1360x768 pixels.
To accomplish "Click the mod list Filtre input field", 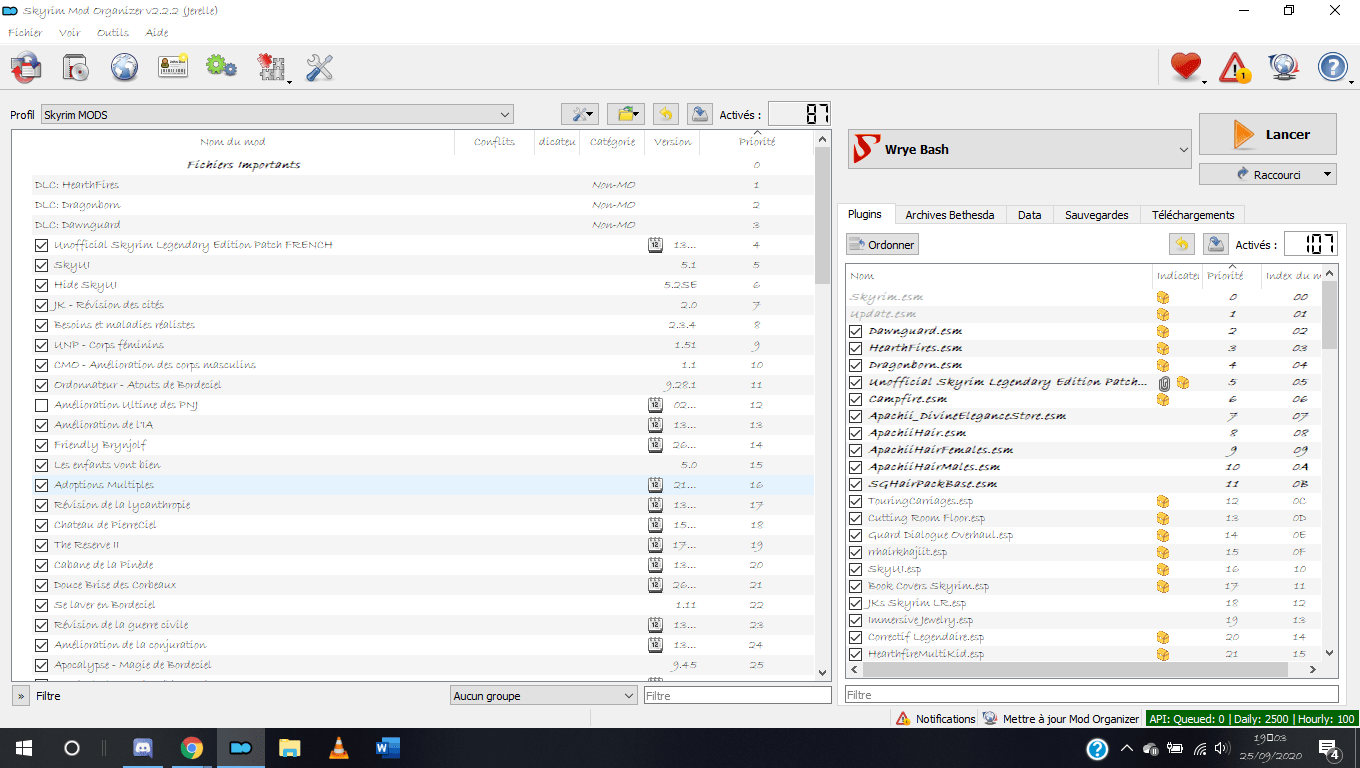I will [737, 695].
